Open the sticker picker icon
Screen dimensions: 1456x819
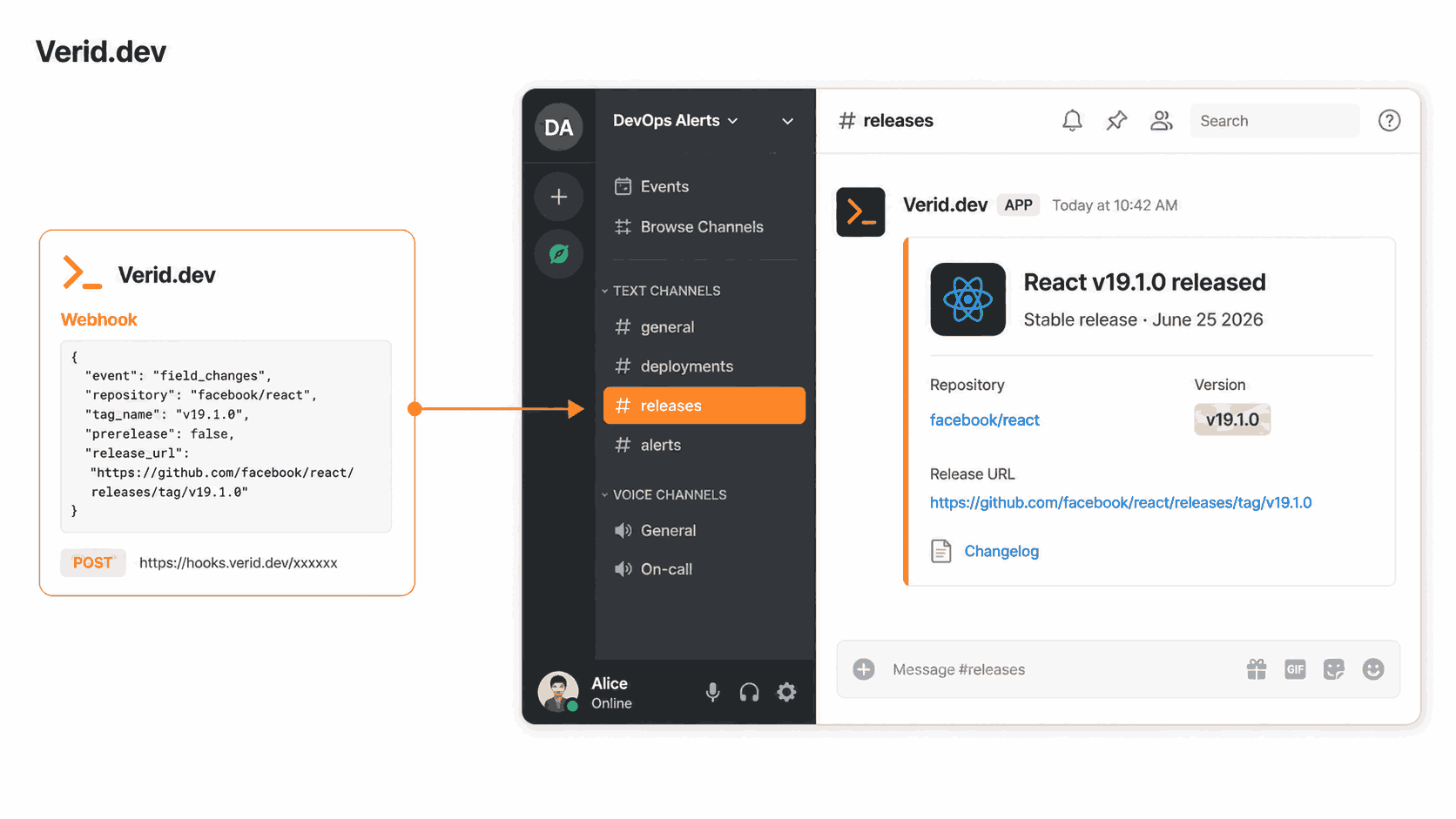[1334, 669]
